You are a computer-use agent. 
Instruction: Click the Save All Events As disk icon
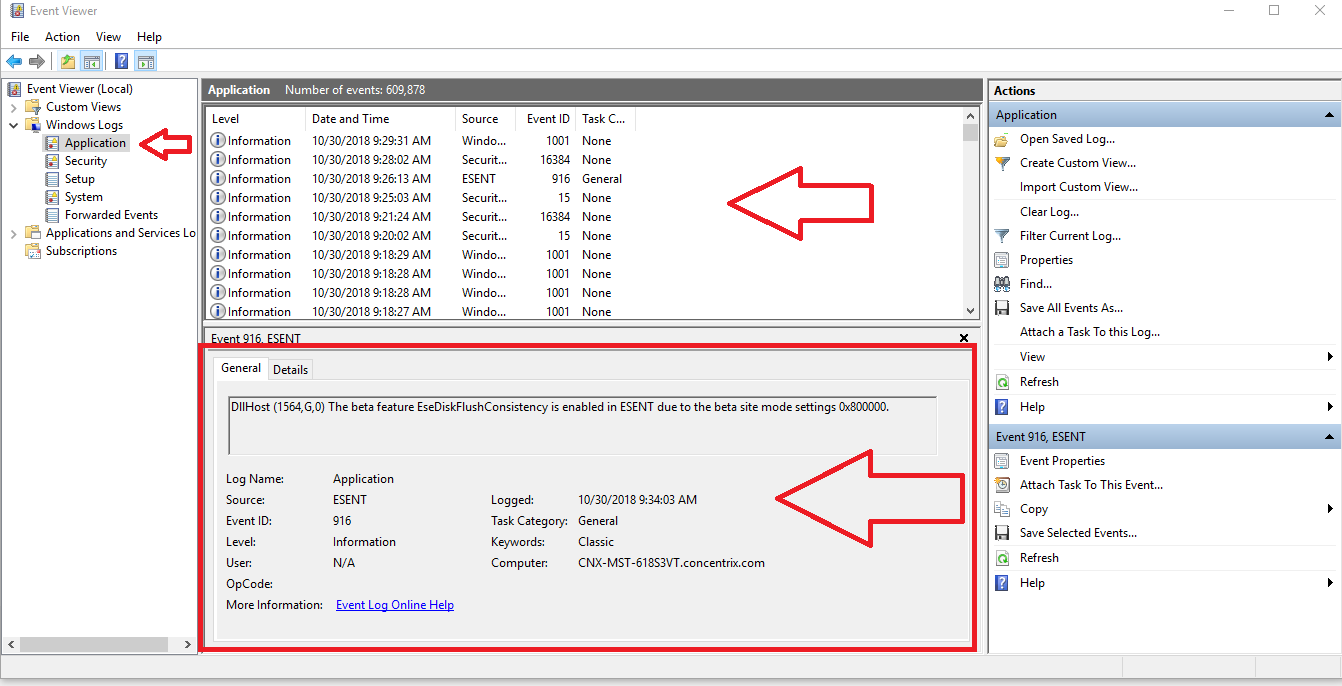click(x=1002, y=308)
